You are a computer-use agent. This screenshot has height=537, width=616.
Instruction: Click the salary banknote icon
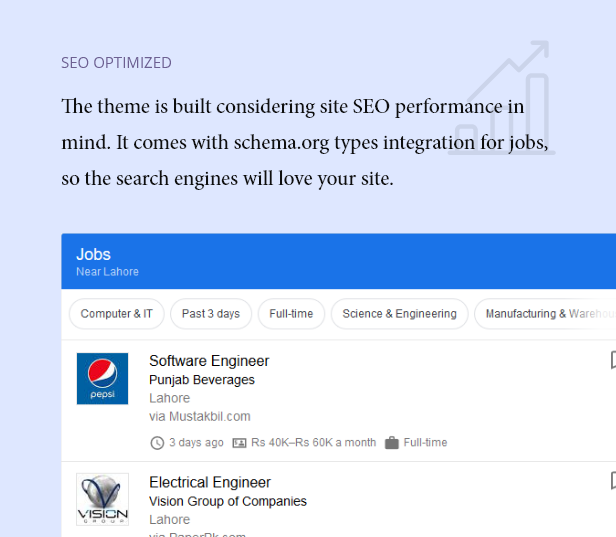coord(239,443)
